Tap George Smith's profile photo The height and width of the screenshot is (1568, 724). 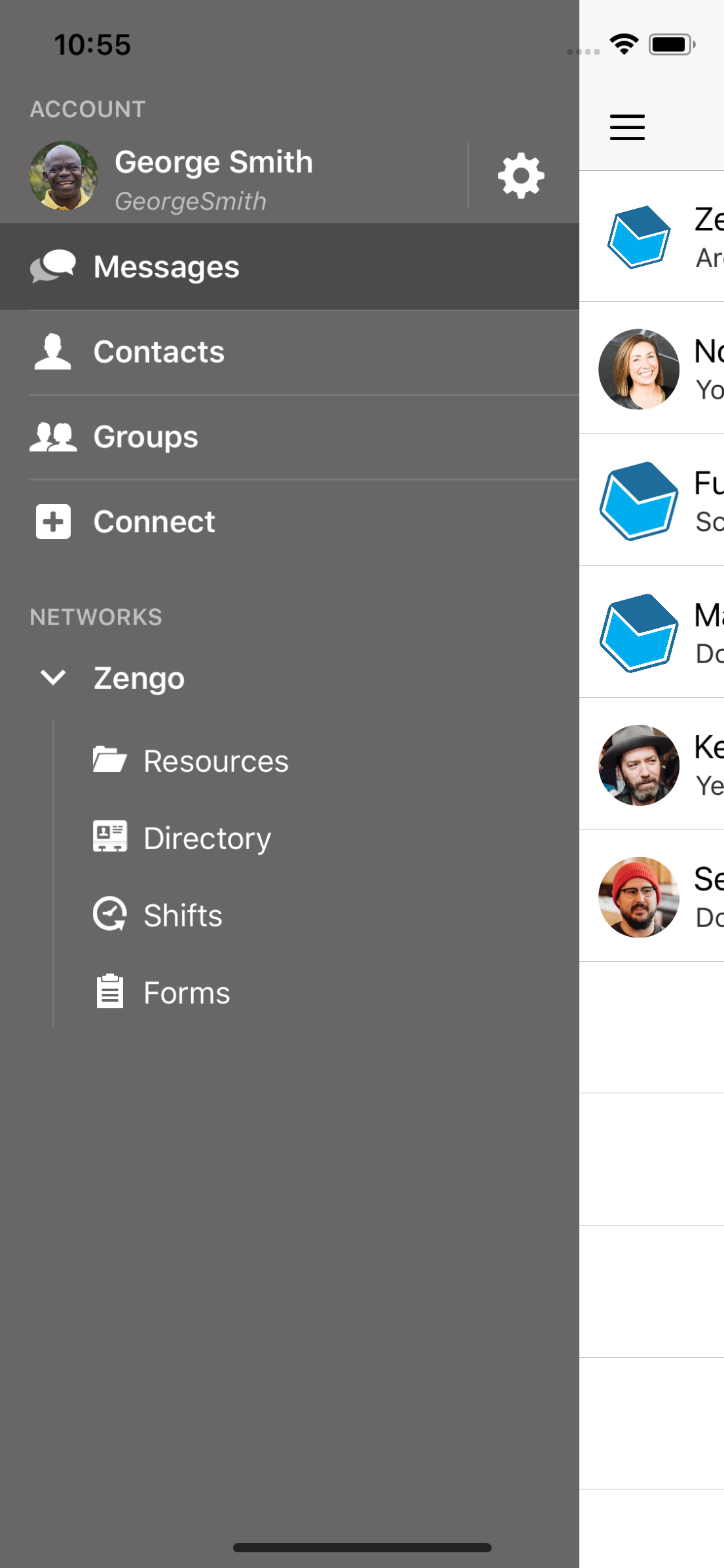[x=63, y=175]
